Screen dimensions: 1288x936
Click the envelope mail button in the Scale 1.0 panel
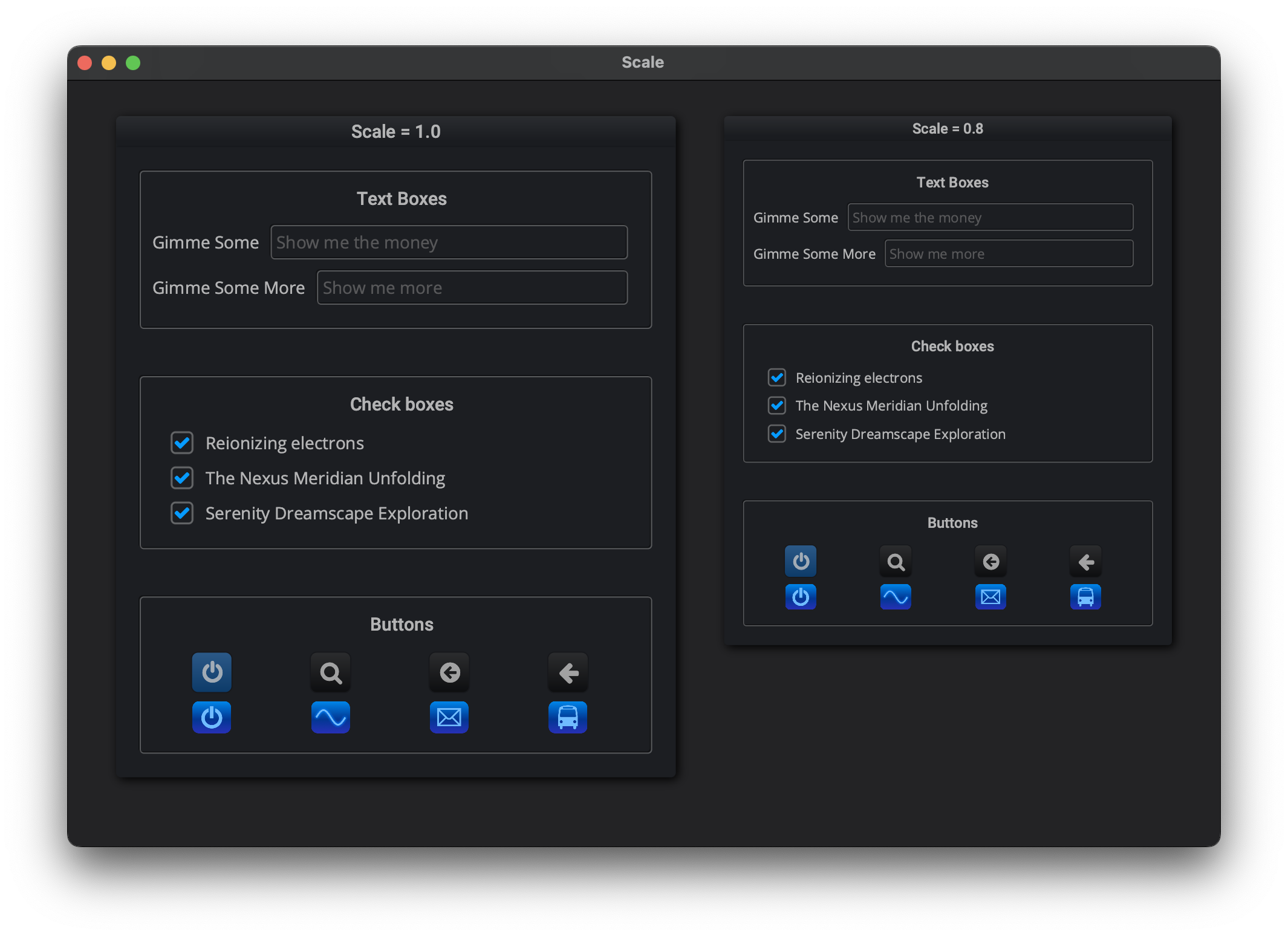(449, 717)
